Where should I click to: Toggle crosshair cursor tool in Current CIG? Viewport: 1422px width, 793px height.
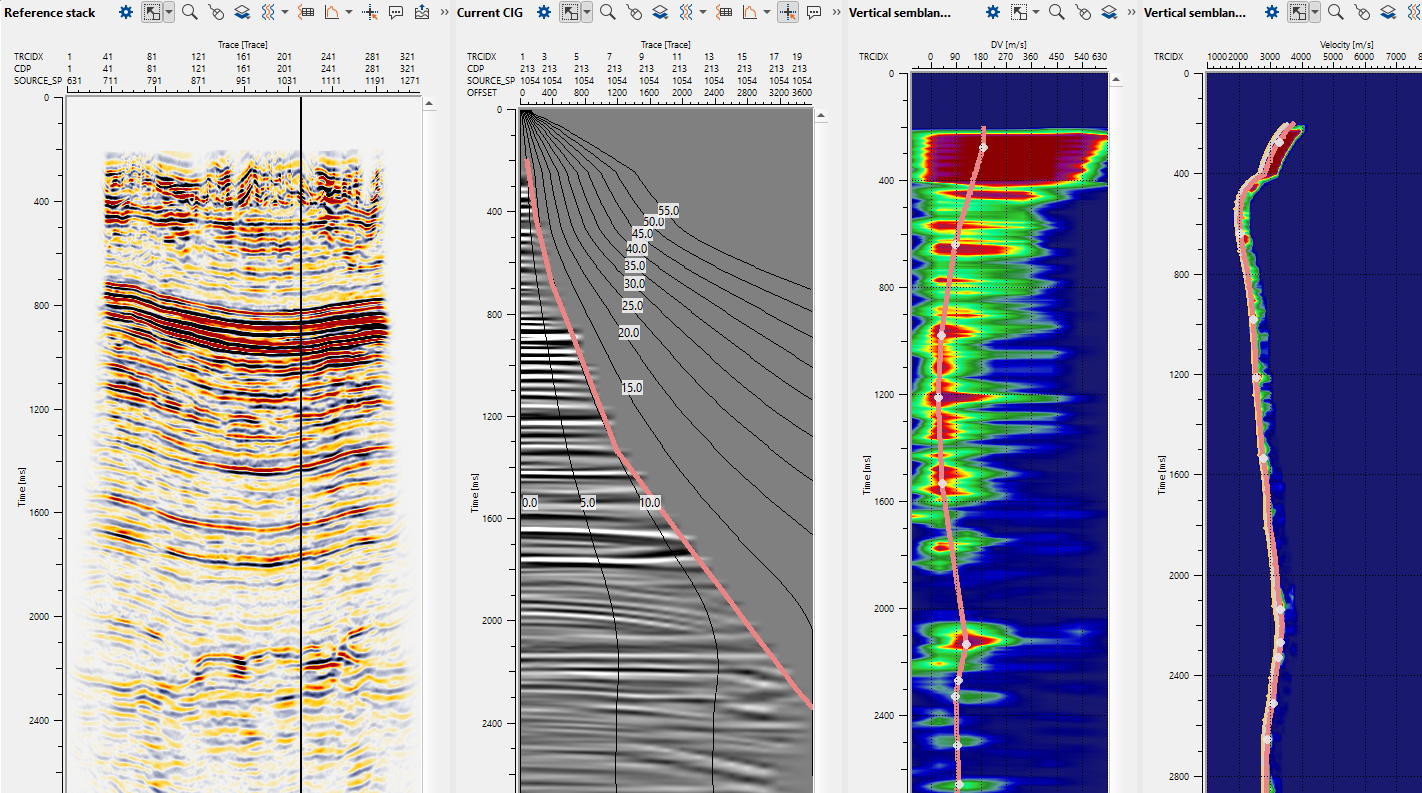(788, 13)
